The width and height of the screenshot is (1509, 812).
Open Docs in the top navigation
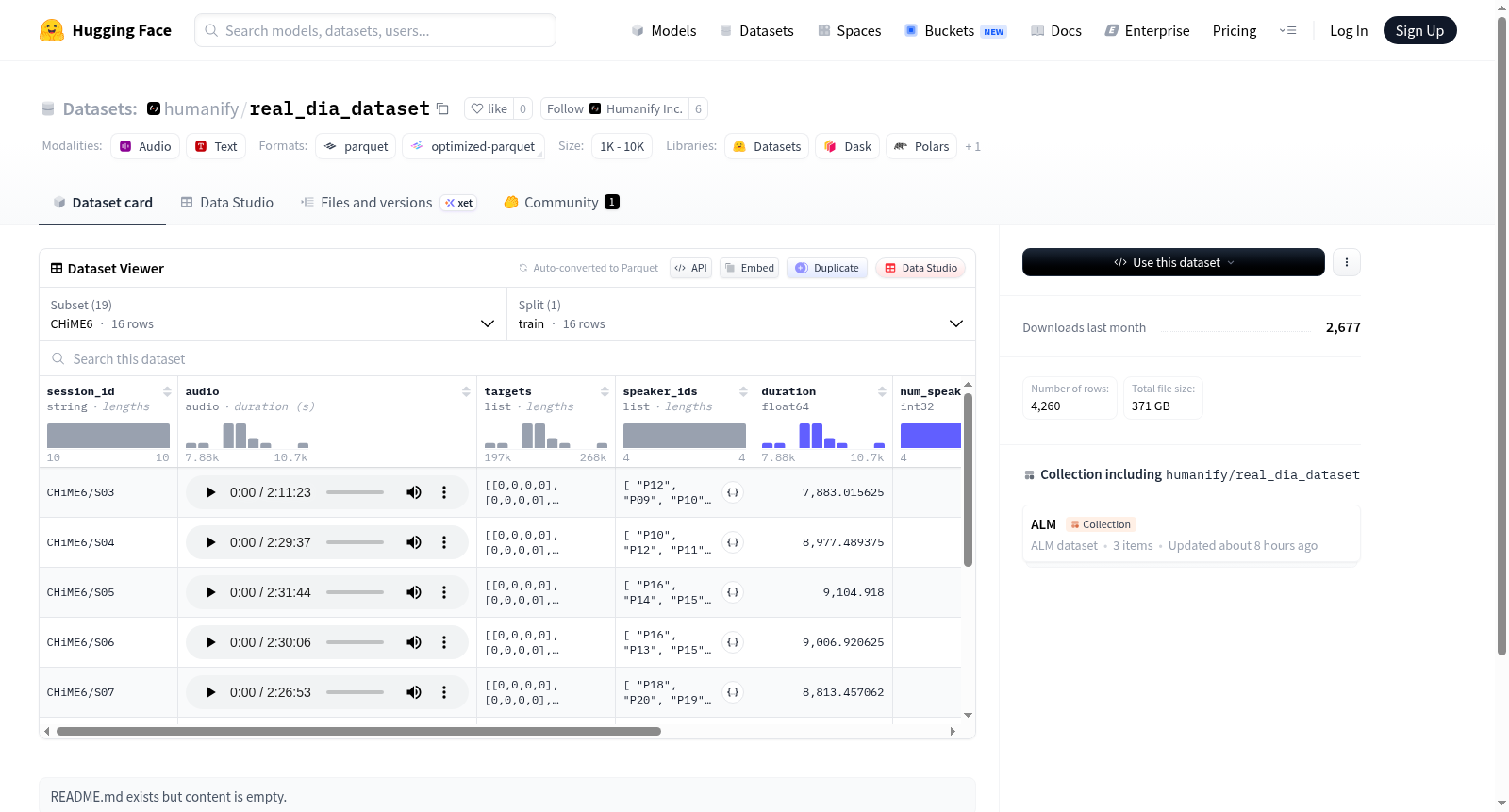(x=1056, y=30)
